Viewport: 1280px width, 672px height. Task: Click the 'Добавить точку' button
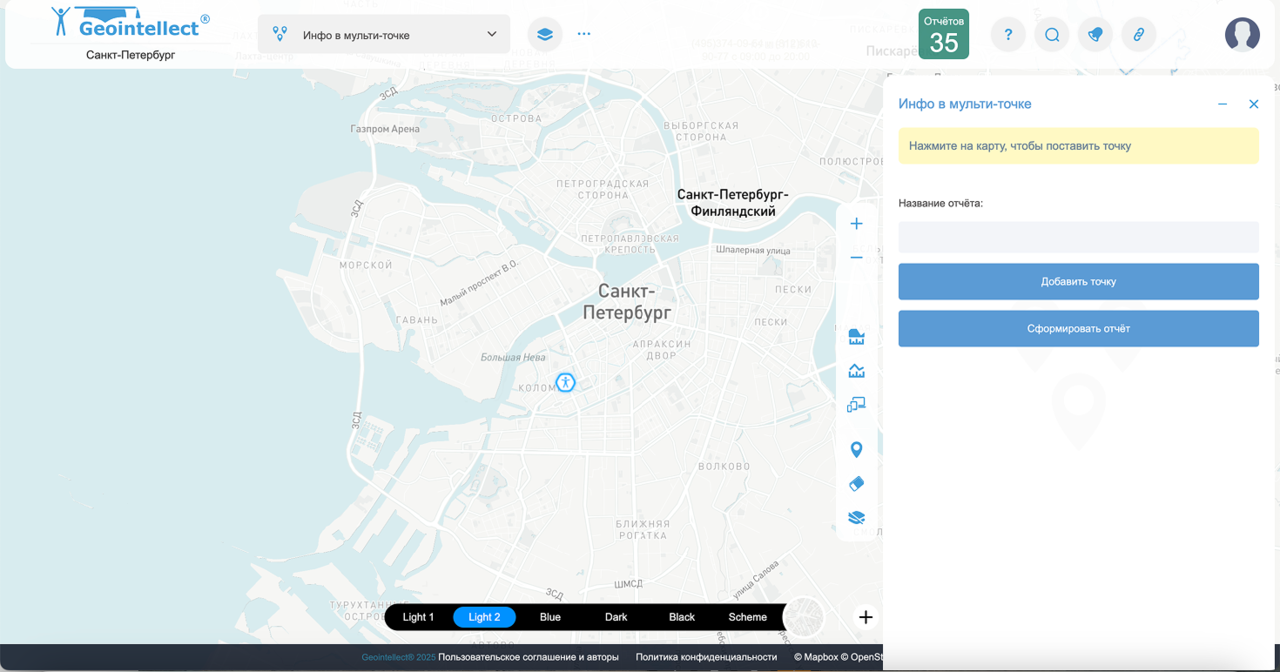[x=1078, y=282]
